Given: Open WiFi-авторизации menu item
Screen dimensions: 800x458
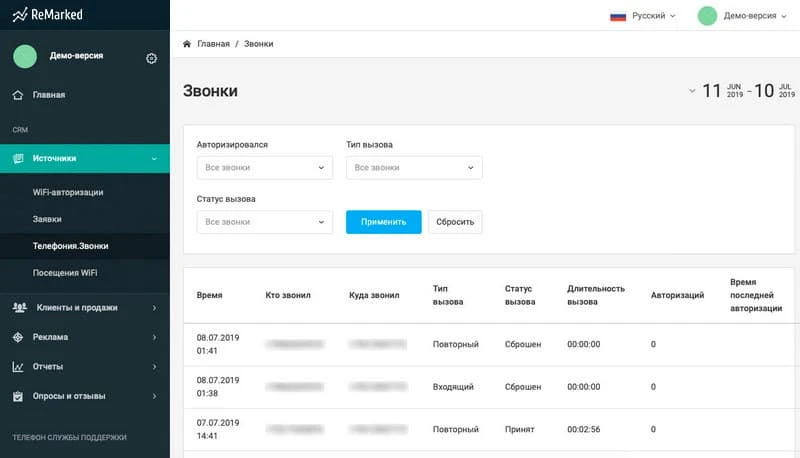Looking at the screenshot, I should [68, 192].
